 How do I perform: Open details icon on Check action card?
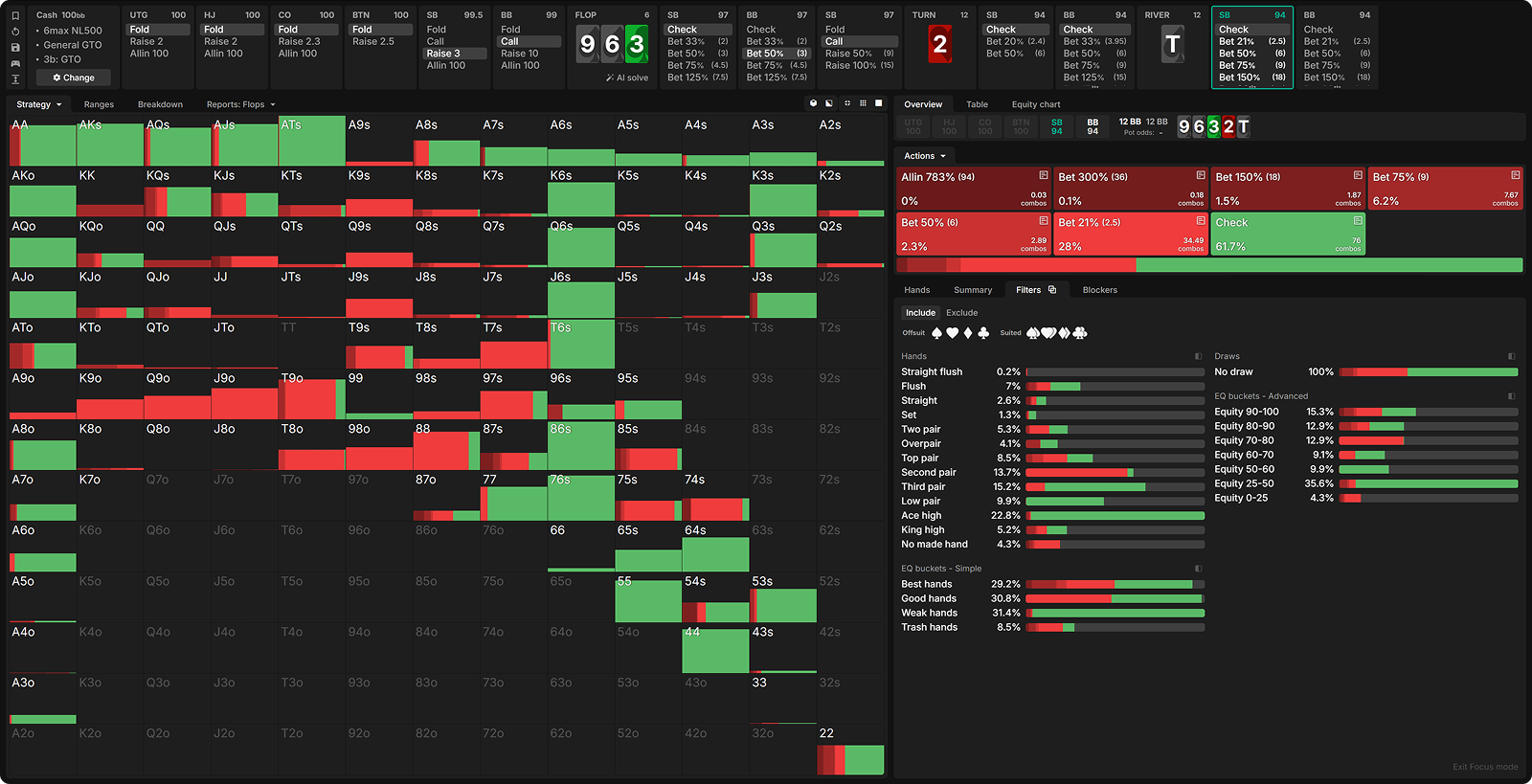1358,221
